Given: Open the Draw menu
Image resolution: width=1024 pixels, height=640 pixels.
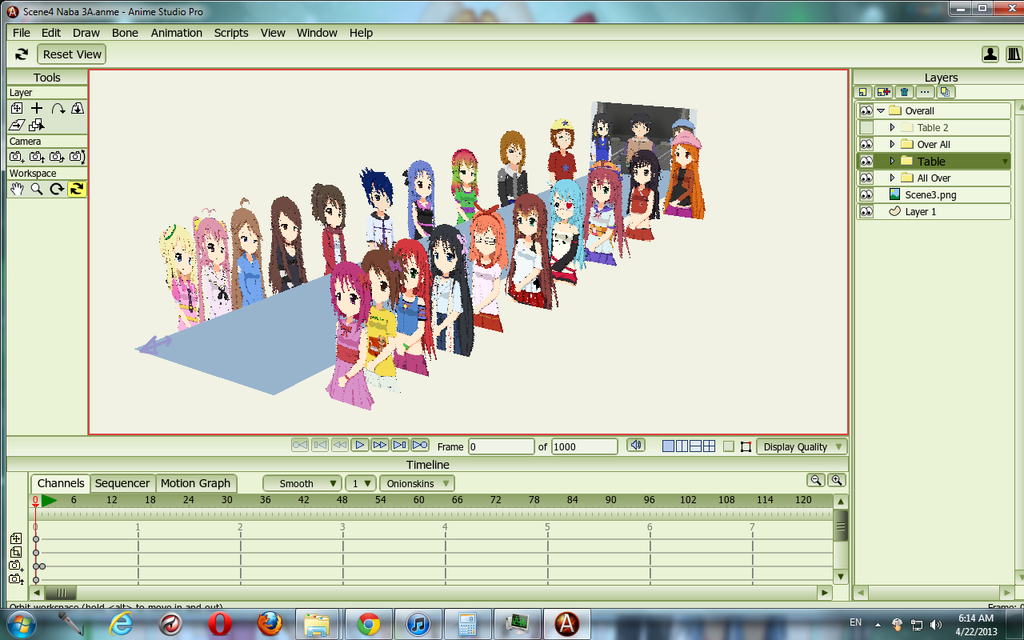Looking at the screenshot, I should tap(86, 33).
